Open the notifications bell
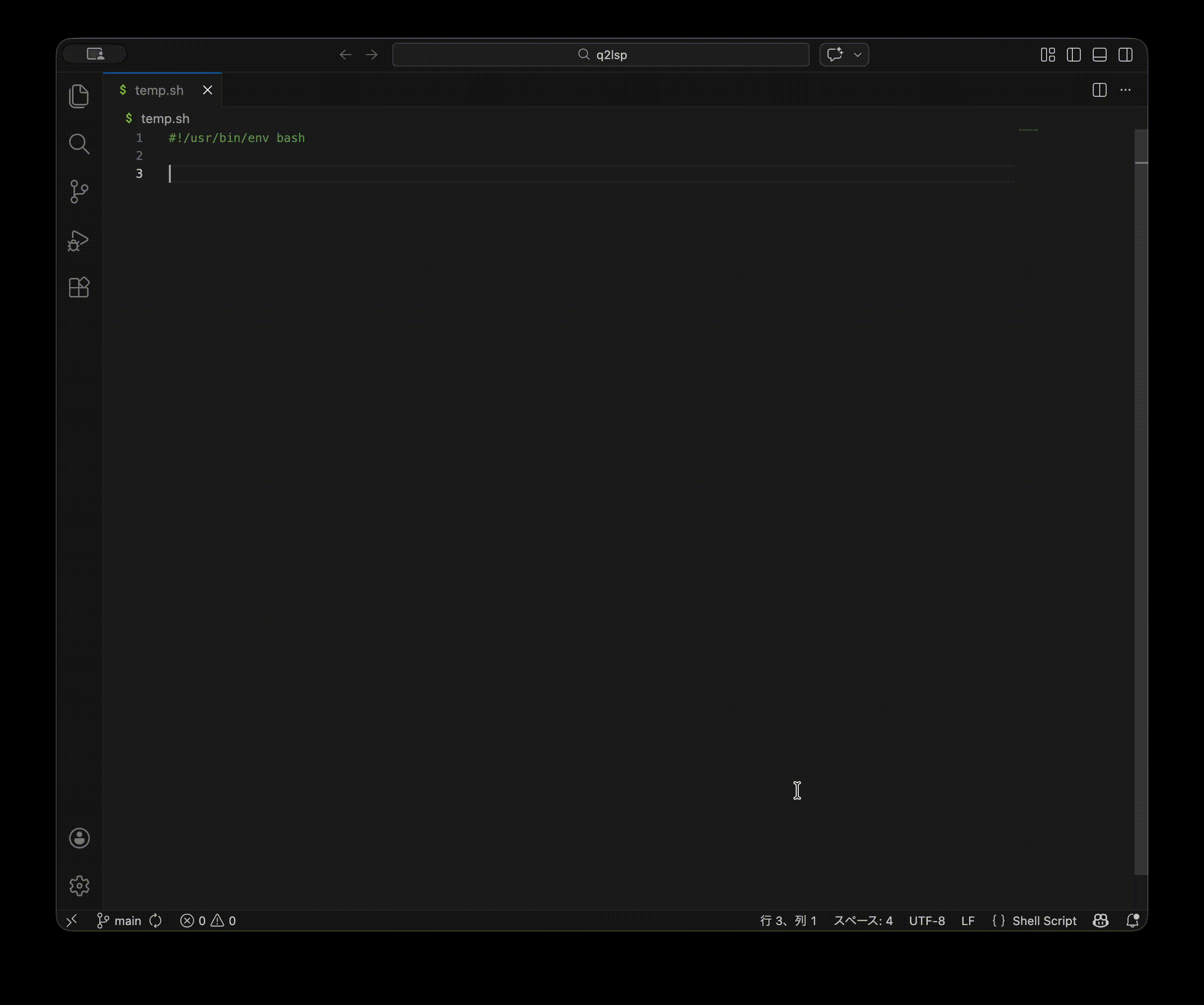This screenshot has height=1005, width=1204. (1132, 921)
